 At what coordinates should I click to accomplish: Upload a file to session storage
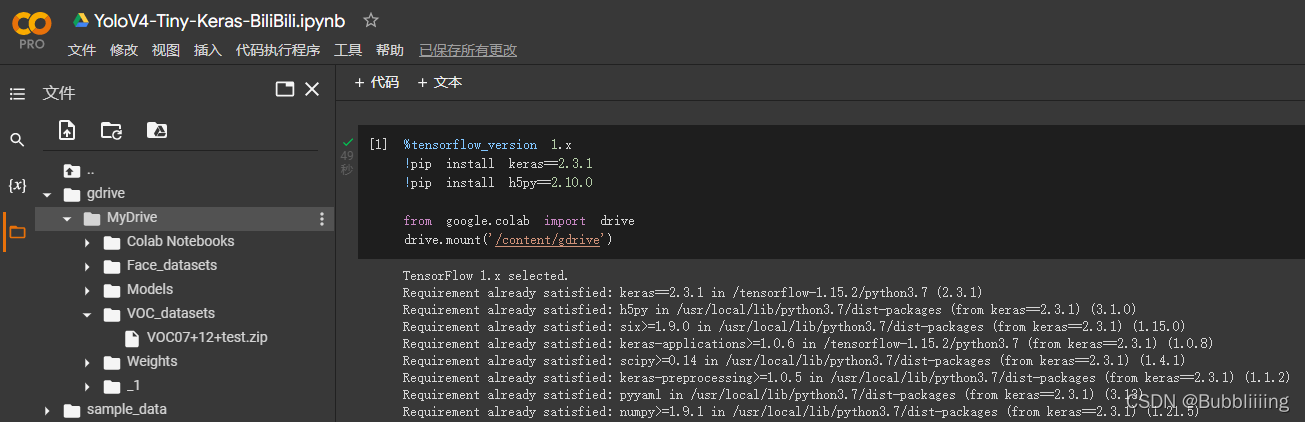pyautogui.click(x=67, y=130)
